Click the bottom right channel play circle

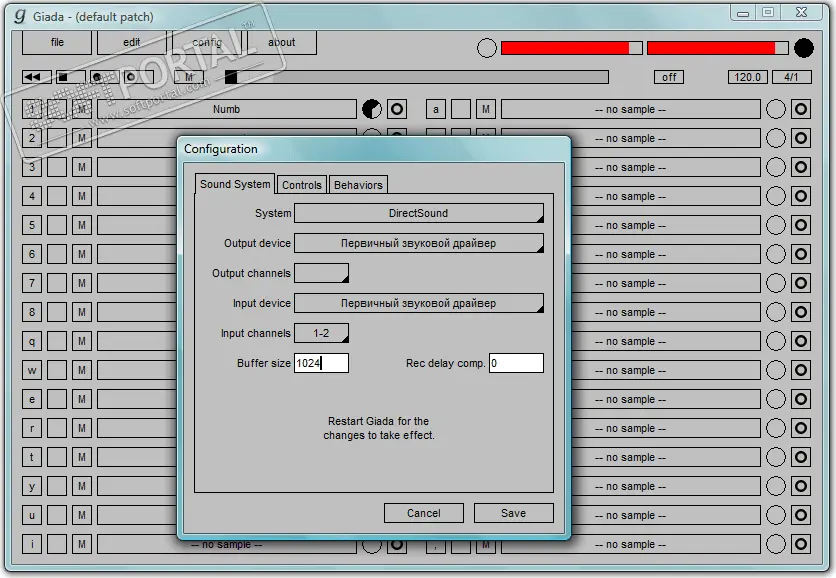[800, 544]
